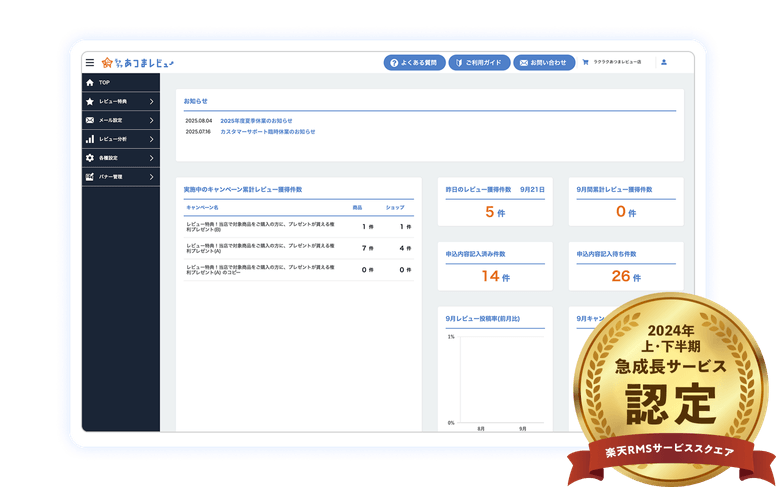The width and height of the screenshot is (776, 487).
Task: Open the ご利用ガイド button
Action: (x=480, y=63)
